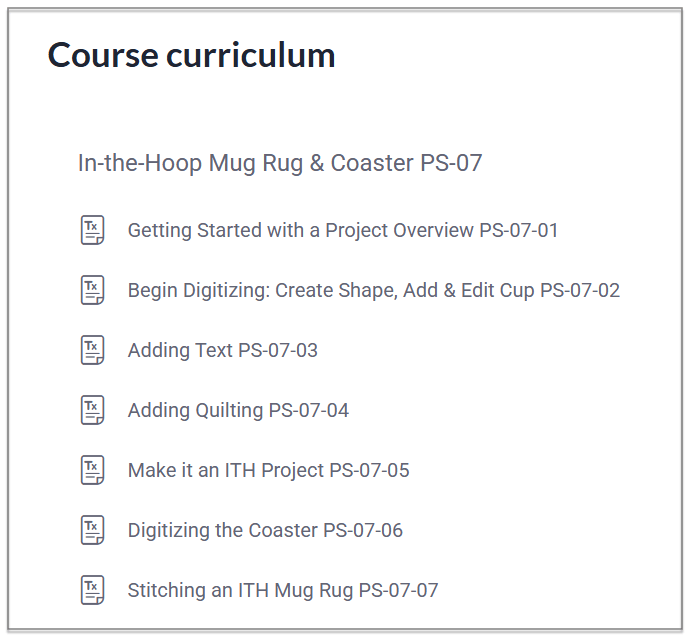690x635 pixels.
Task: Click the document icon for Begin Digitizing lesson
Action: click(x=92, y=290)
